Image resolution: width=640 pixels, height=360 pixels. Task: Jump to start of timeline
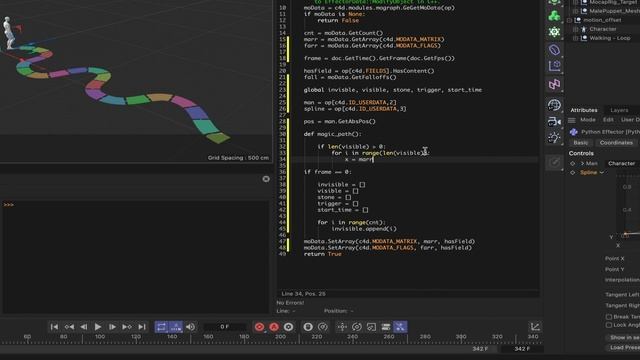coord(54,327)
